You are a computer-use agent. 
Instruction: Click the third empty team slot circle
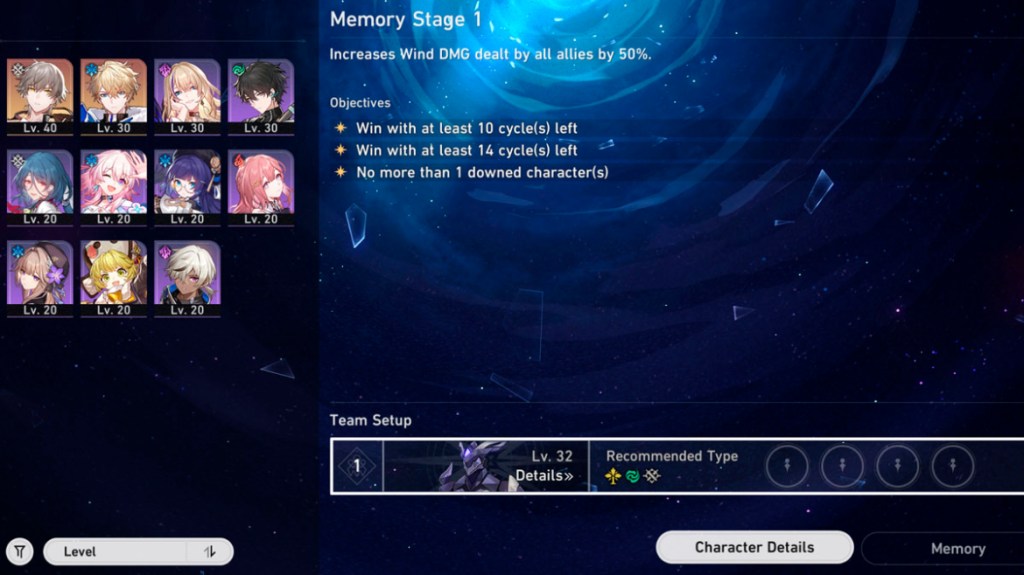point(897,466)
